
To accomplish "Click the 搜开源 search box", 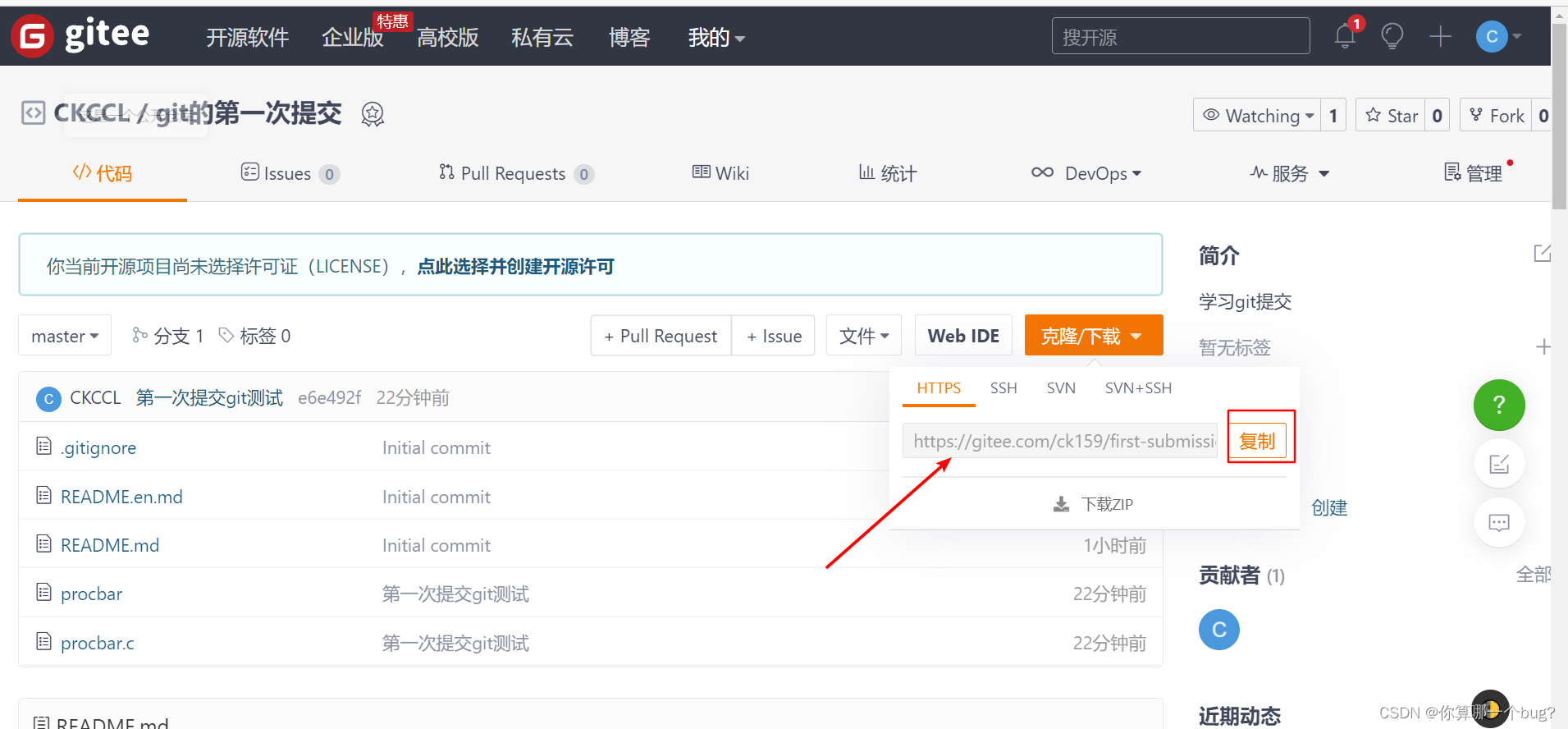I will point(1181,36).
